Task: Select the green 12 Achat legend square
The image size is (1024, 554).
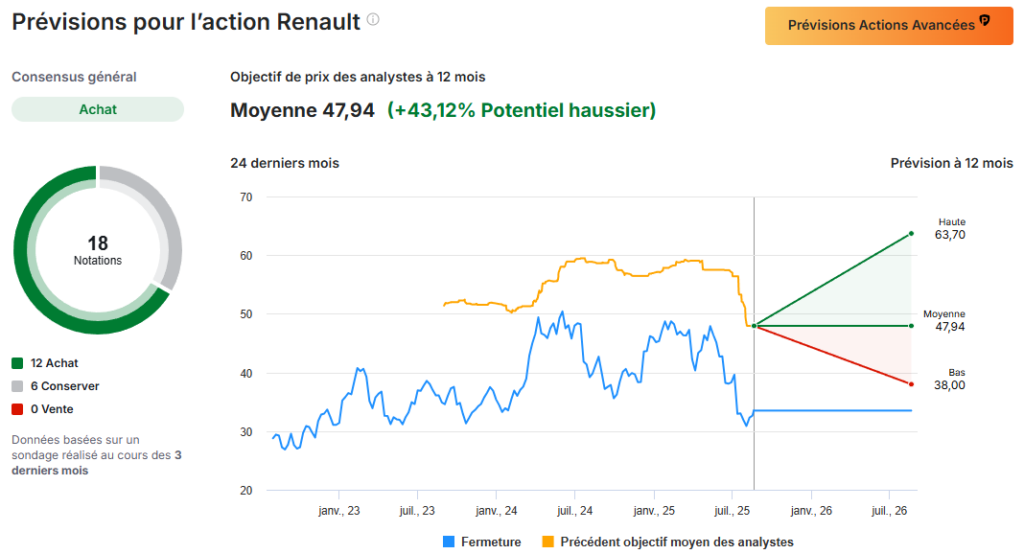Action: (x=17, y=363)
